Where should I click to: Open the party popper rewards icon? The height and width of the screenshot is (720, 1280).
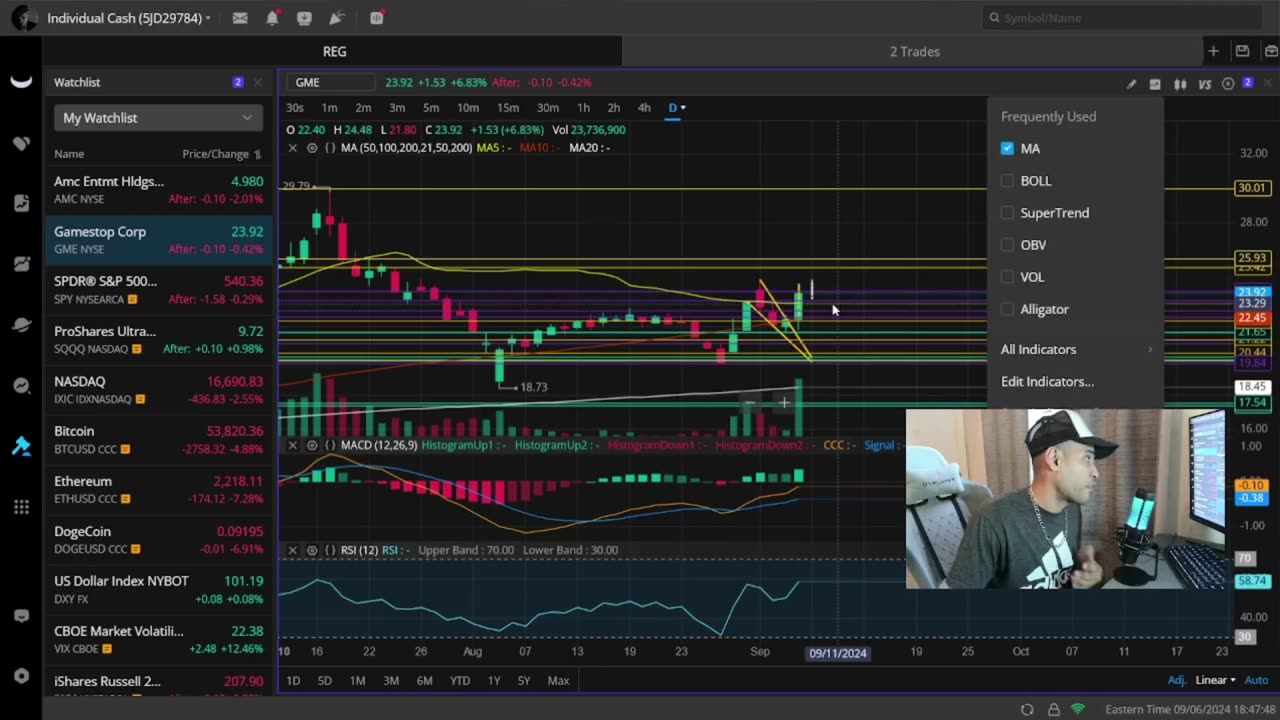(x=337, y=18)
